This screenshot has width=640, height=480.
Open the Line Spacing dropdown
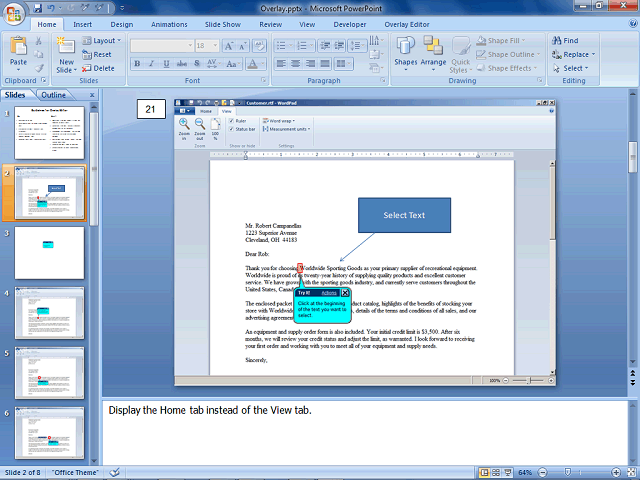tap(357, 45)
